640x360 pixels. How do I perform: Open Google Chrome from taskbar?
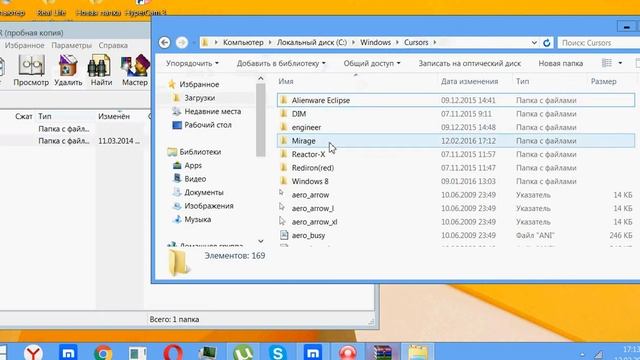pyautogui.click(x=103, y=352)
